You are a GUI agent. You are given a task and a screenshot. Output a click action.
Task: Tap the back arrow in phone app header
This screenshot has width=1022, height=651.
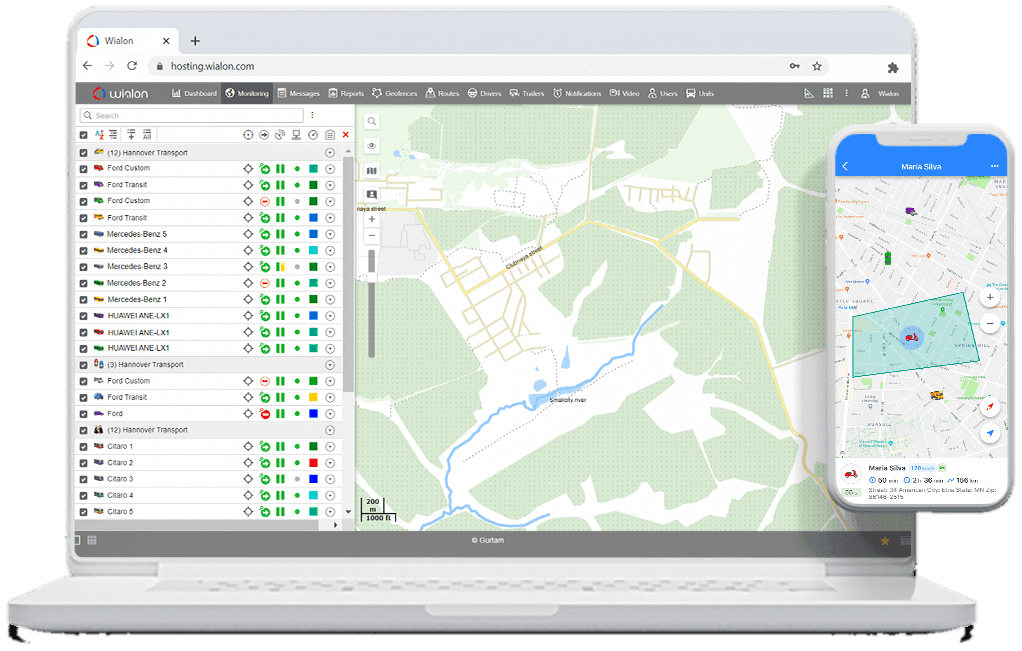pyautogui.click(x=845, y=166)
